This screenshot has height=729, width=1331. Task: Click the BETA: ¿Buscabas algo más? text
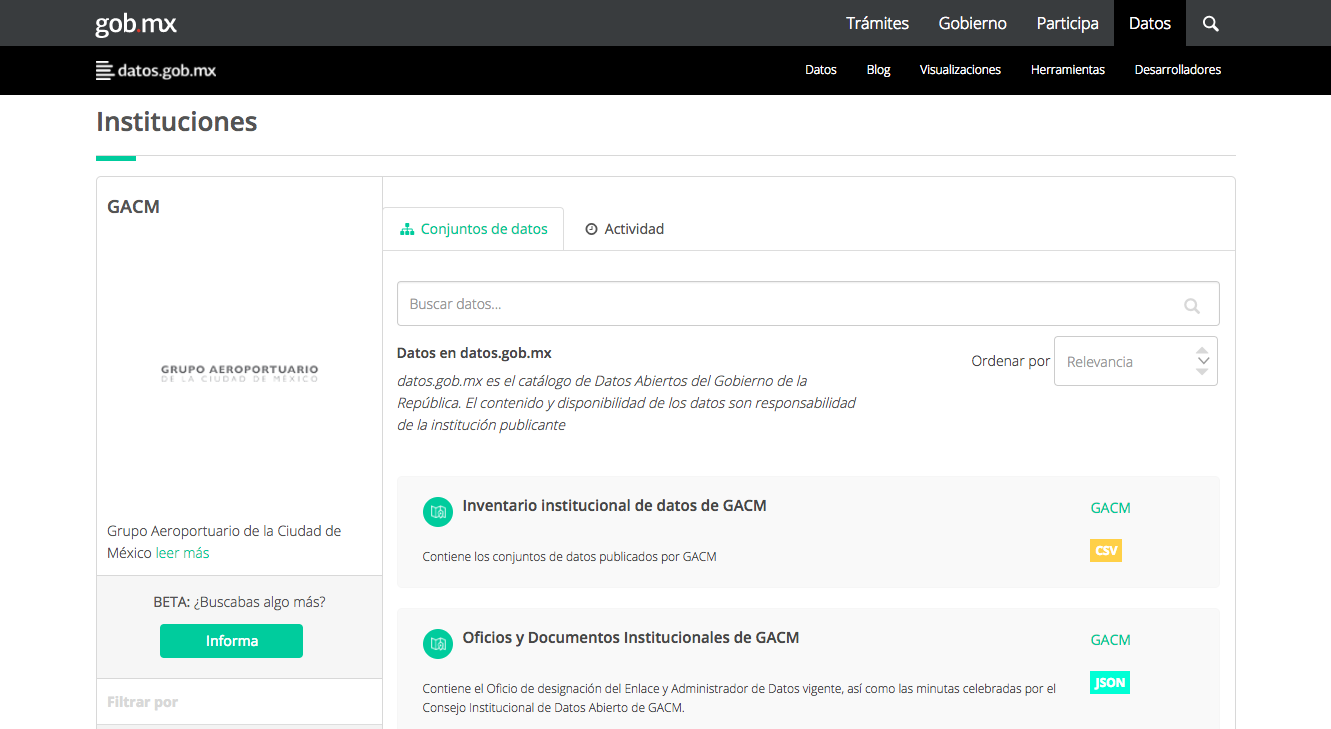click(239, 602)
